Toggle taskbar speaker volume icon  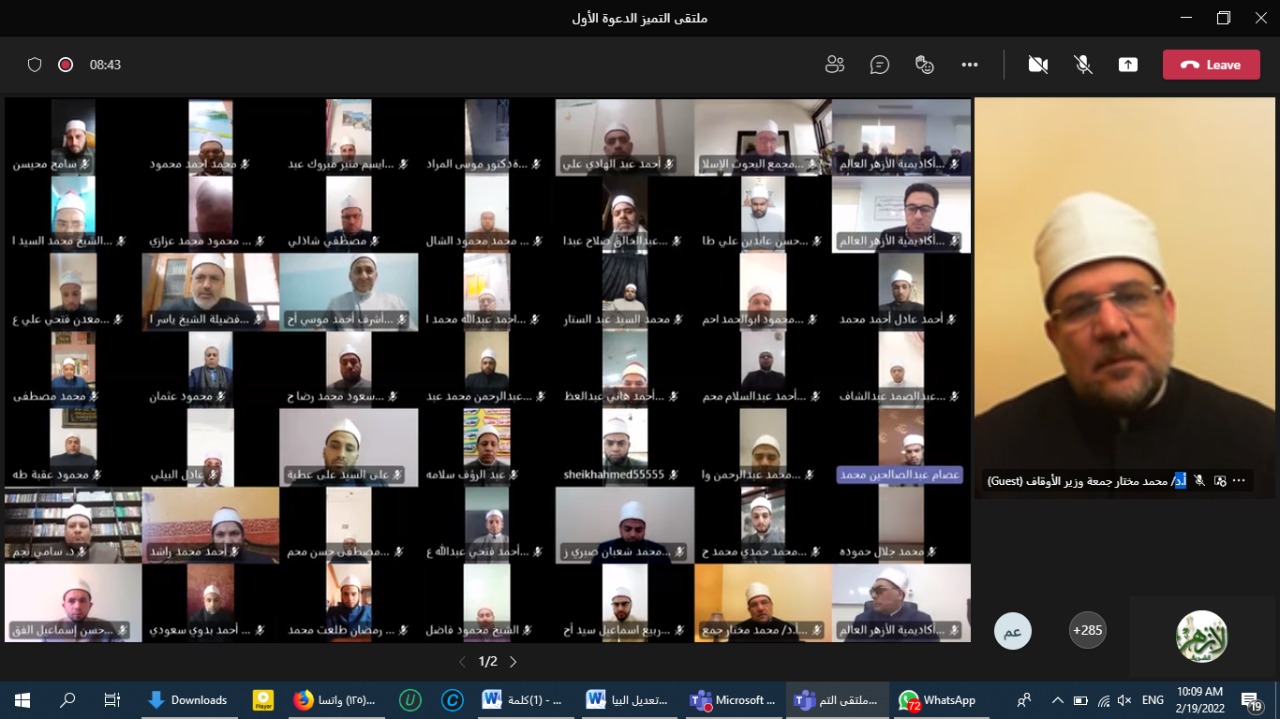point(1124,700)
